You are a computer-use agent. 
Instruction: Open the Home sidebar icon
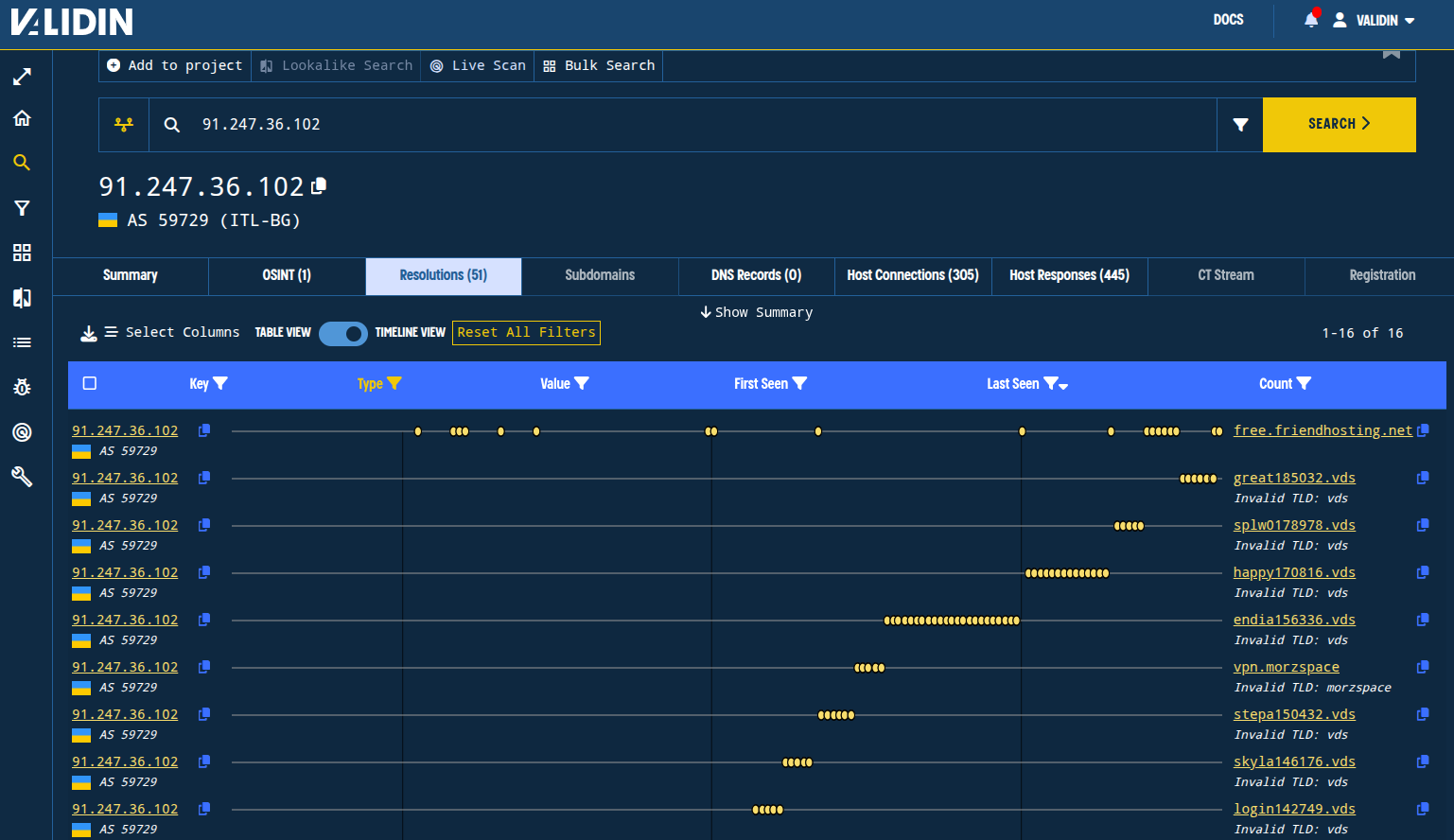pos(22,118)
